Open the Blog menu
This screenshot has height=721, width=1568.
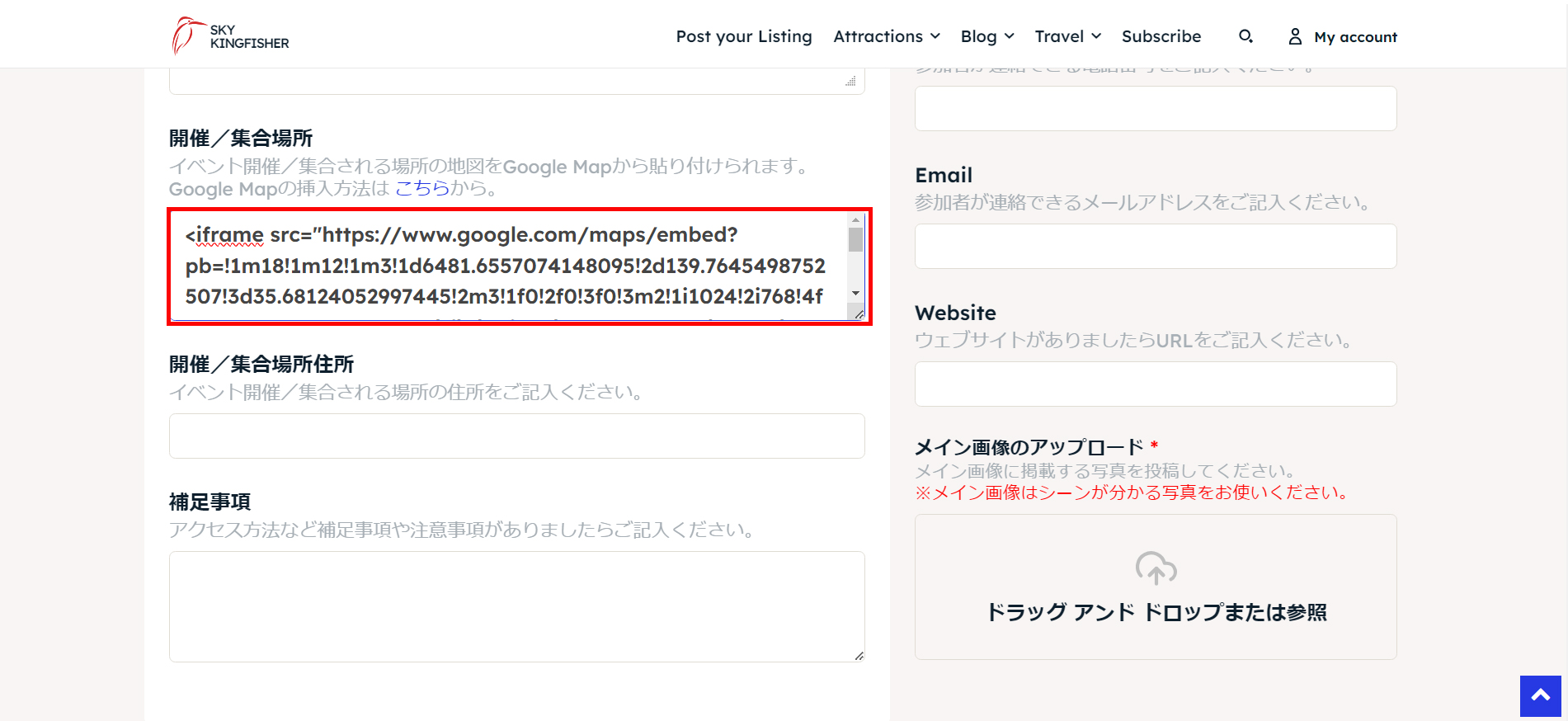[978, 36]
